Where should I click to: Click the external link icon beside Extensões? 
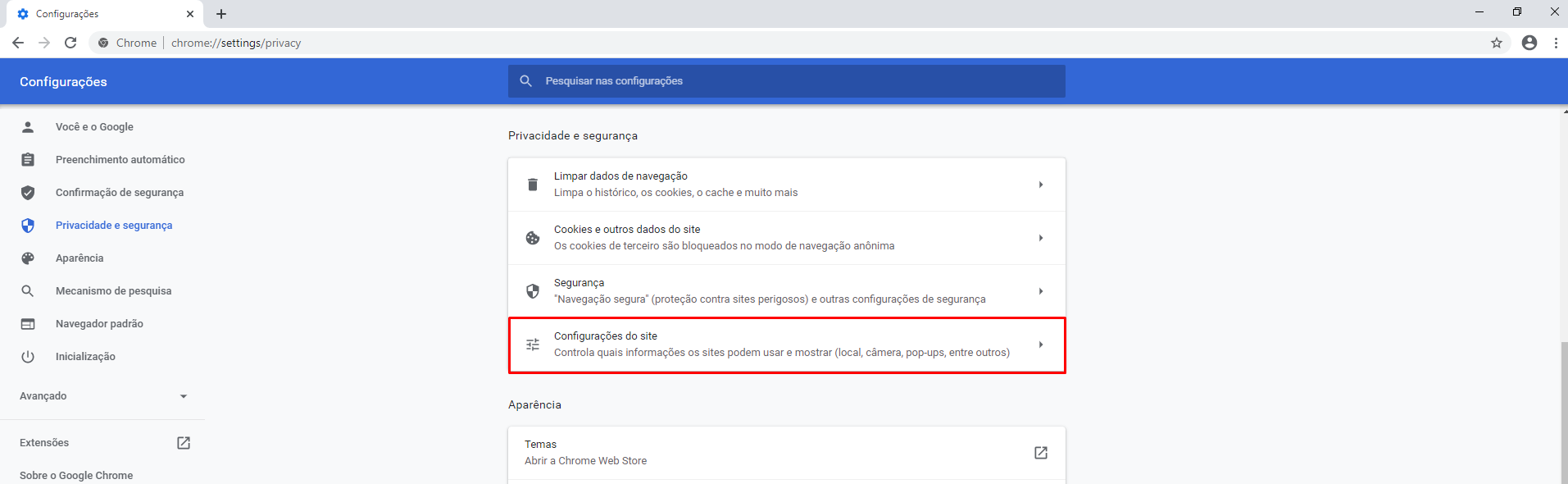tap(184, 443)
